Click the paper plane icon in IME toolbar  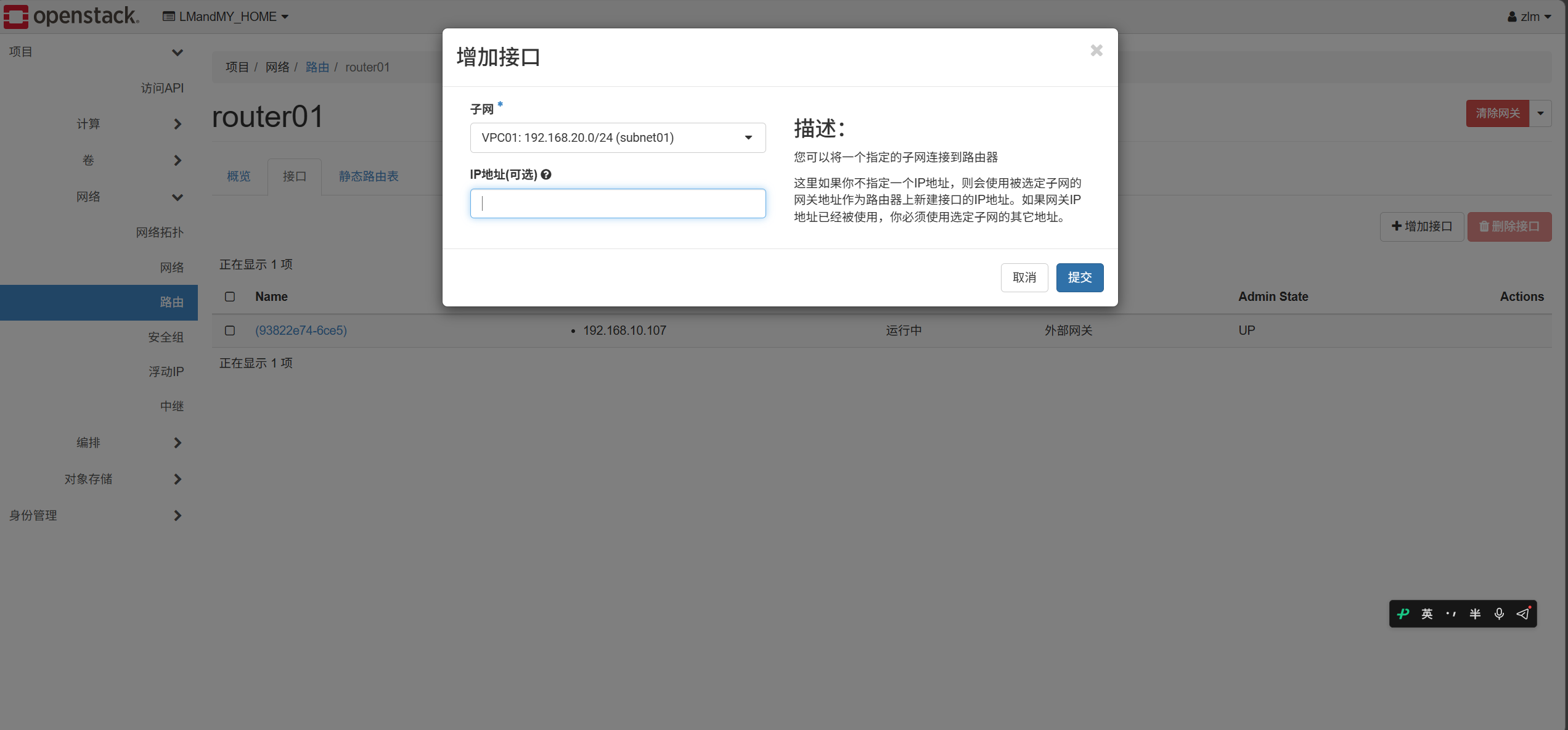point(1523,613)
